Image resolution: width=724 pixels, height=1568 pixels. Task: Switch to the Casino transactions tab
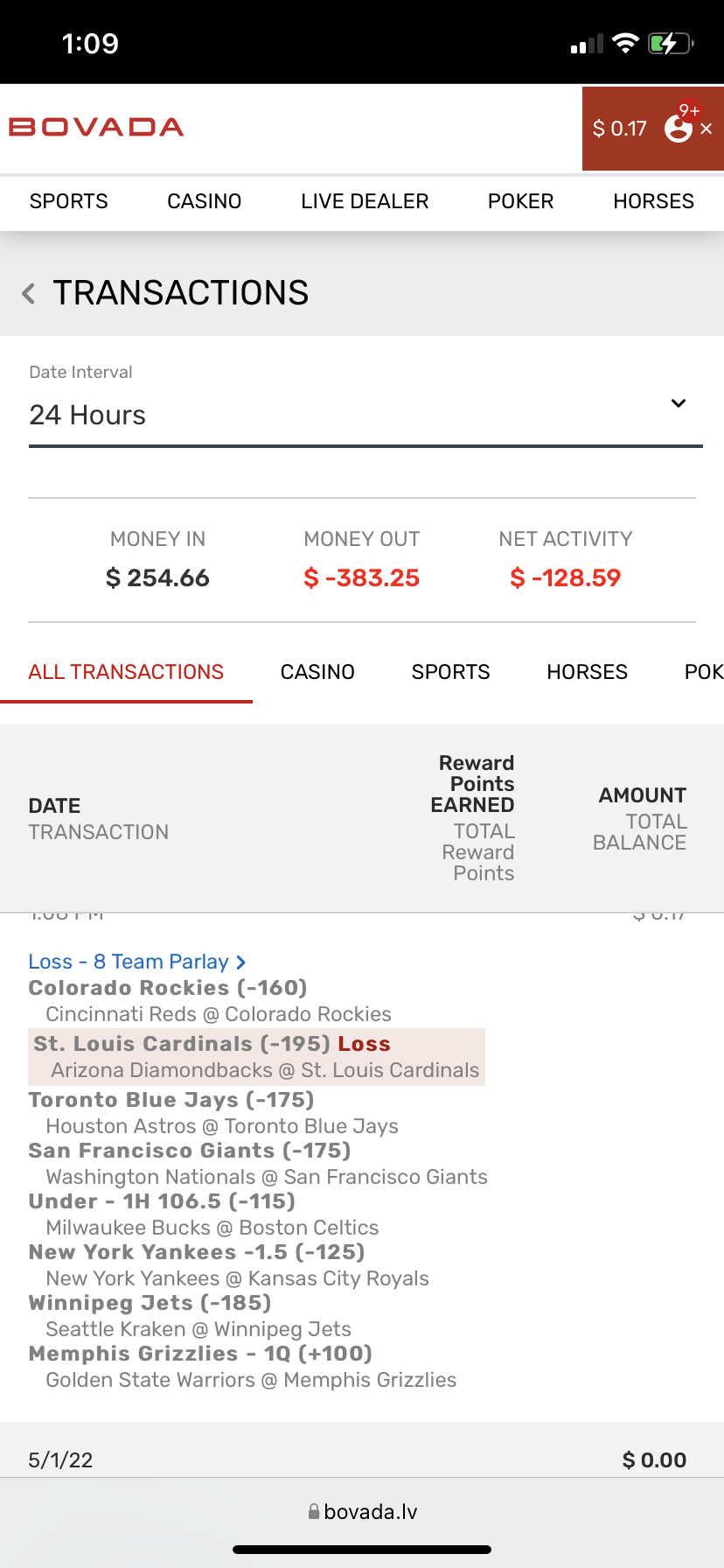[x=317, y=672]
